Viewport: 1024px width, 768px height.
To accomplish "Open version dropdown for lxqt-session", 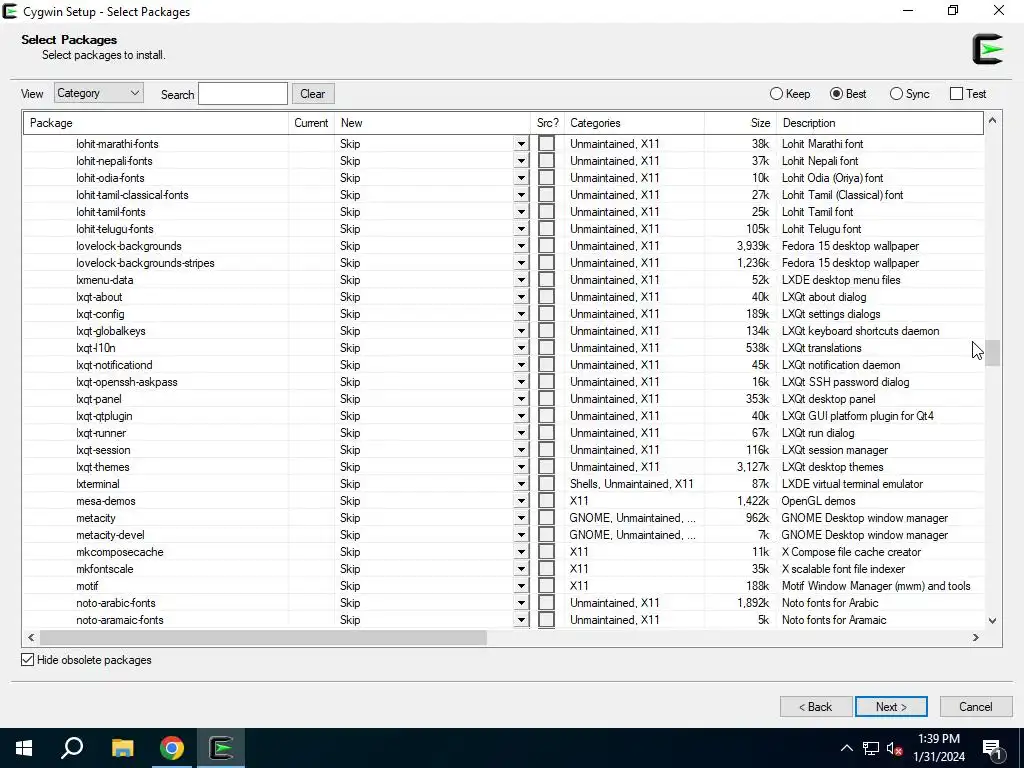I will (521, 450).
